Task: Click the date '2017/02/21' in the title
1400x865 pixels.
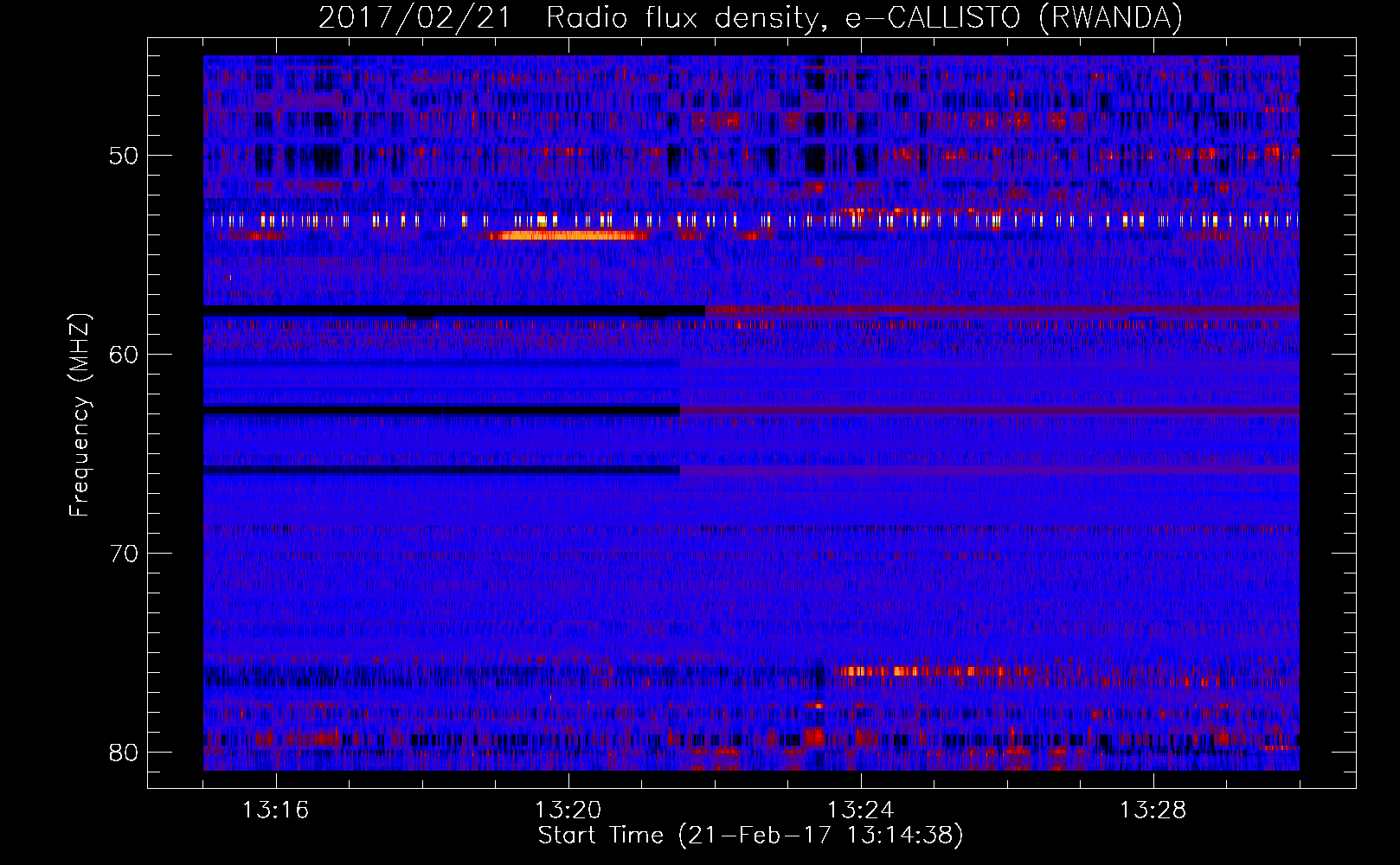Action: [415, 18]
